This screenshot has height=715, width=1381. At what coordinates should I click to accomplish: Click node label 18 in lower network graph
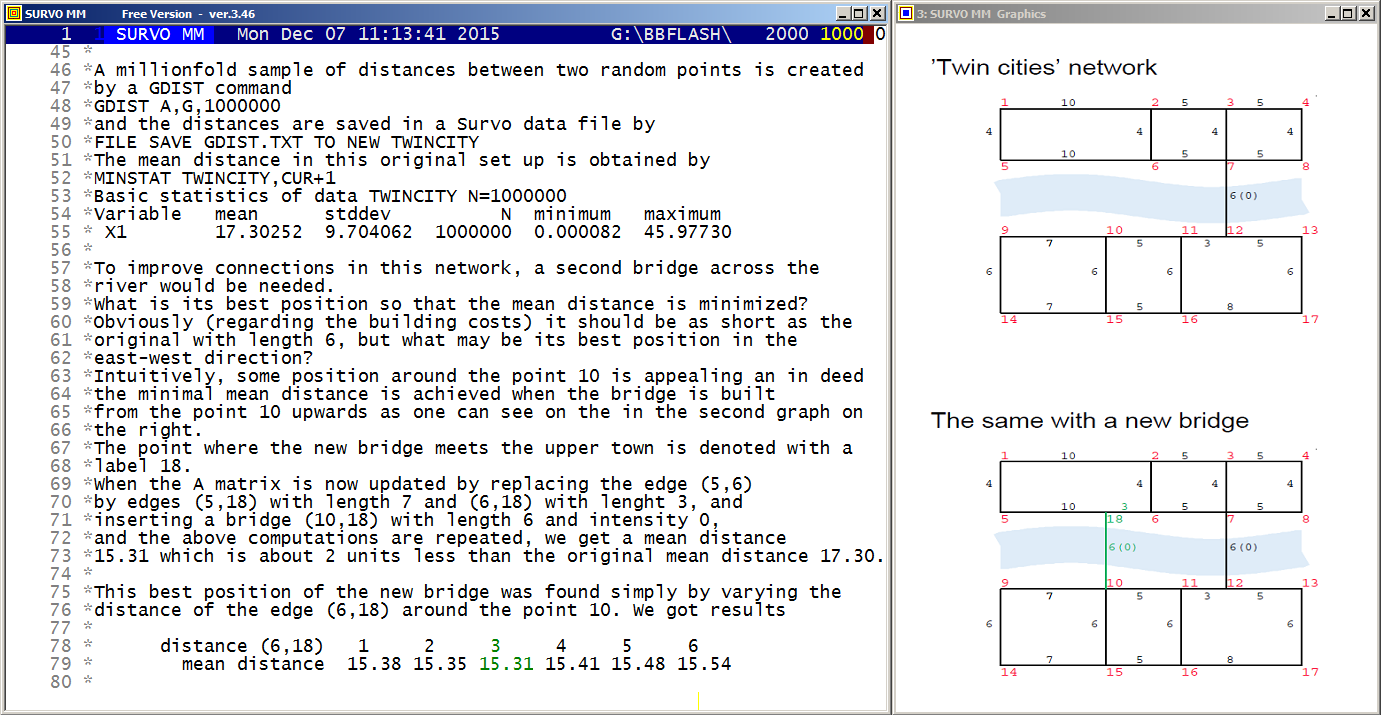tap(1116, 519)
